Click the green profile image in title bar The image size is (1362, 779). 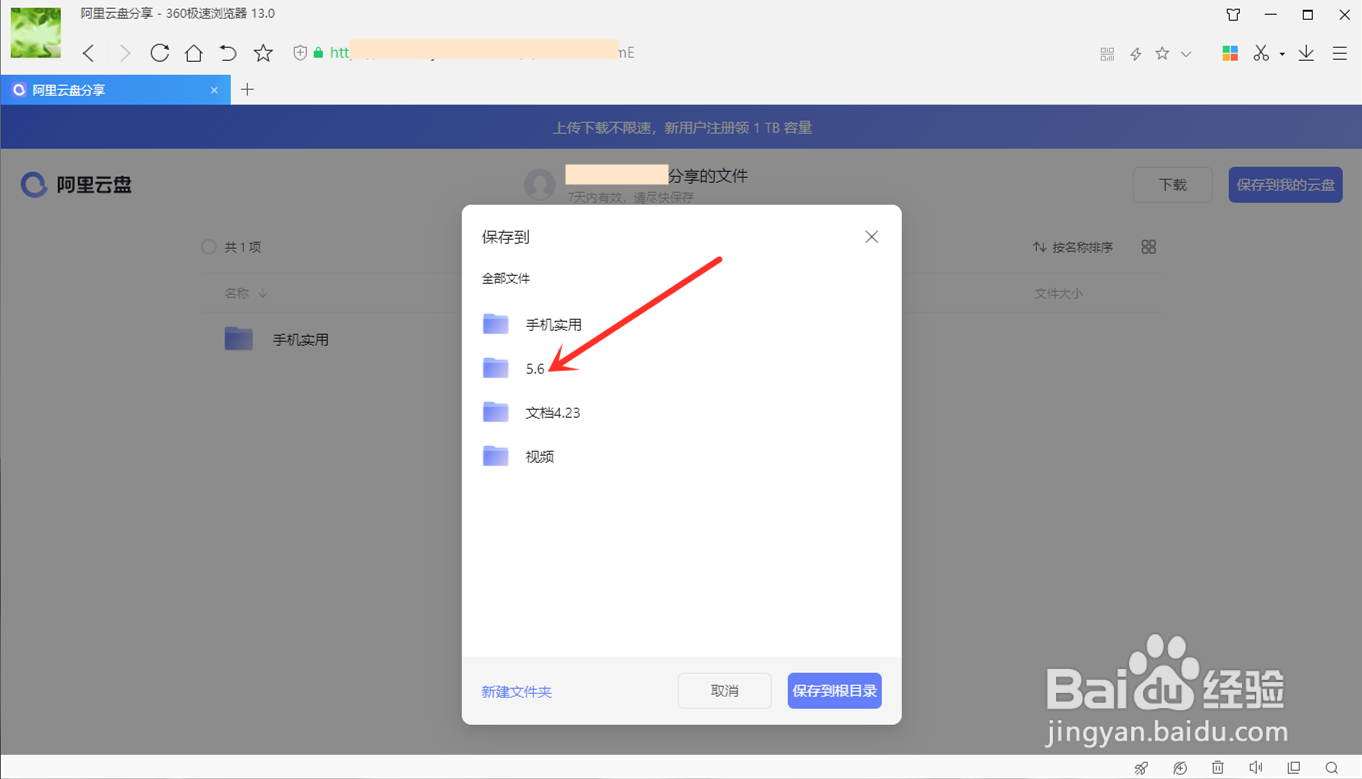pos(36,33)
